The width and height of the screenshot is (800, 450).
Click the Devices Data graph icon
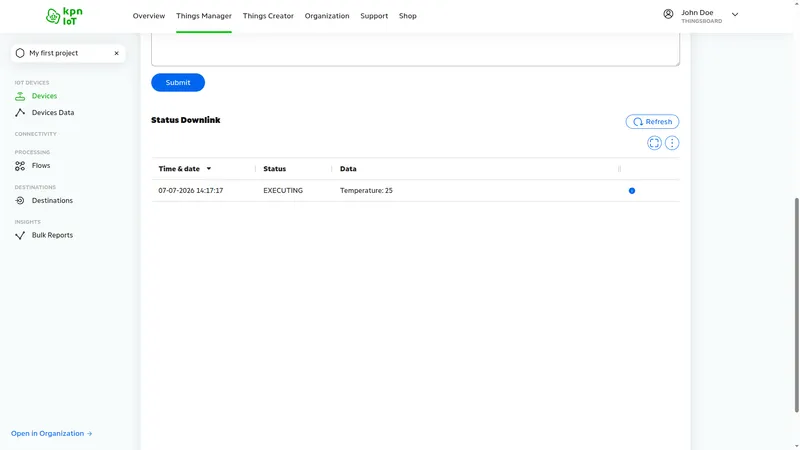[20, 113]
